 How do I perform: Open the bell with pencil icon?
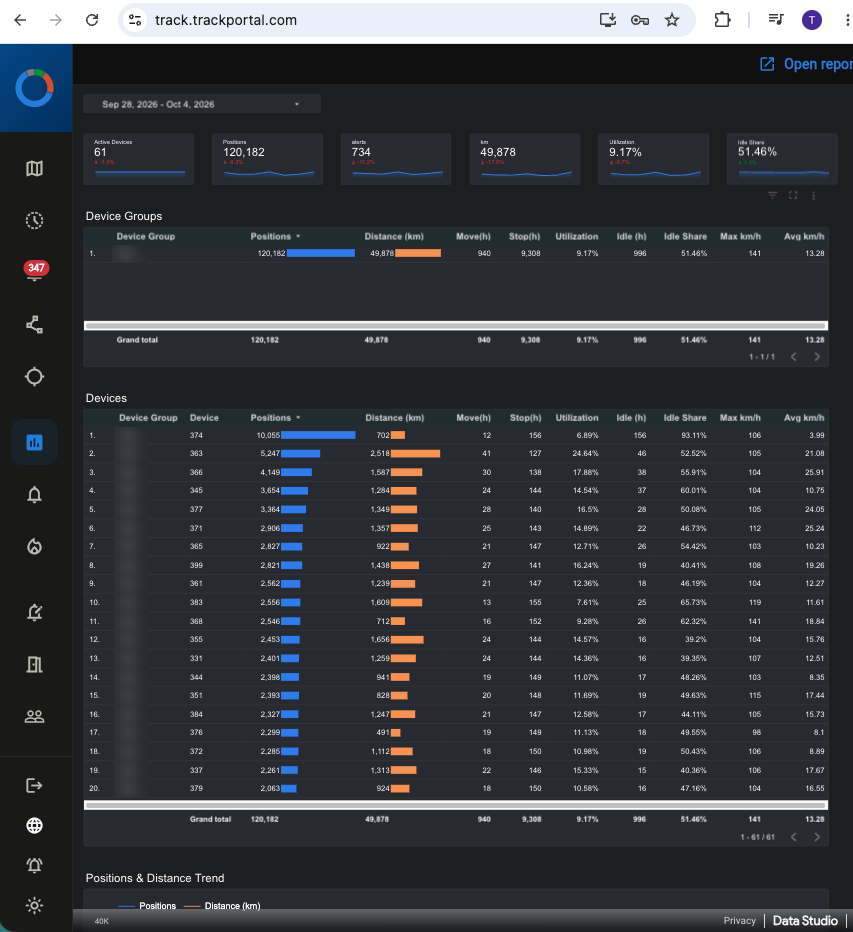pos(34,612)
